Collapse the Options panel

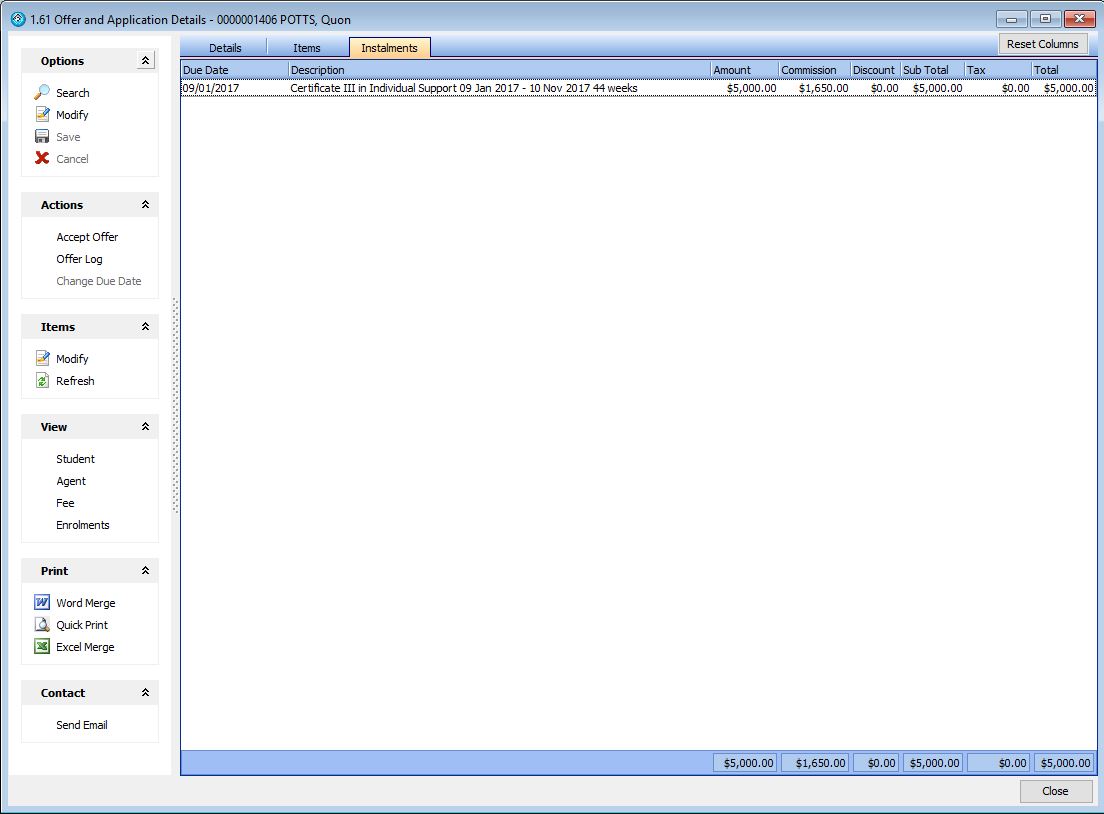point(145,61)
